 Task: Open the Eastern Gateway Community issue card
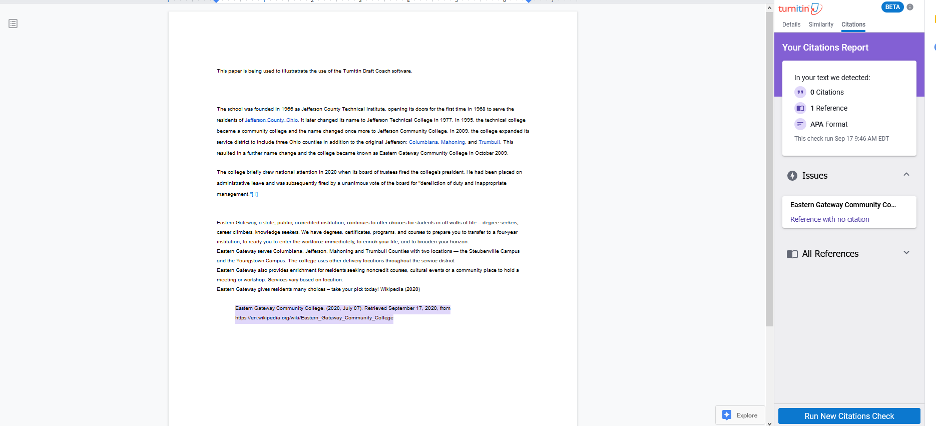click(846, 211)
